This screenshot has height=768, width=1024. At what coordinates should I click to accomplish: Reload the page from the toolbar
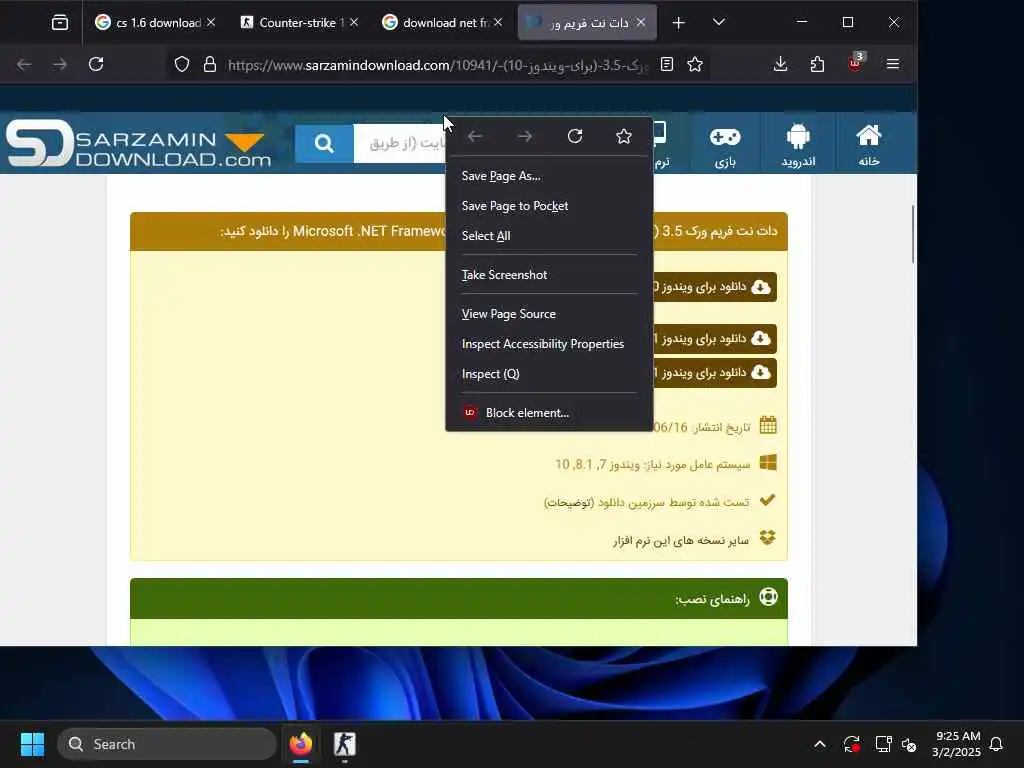tap(96, 64)
